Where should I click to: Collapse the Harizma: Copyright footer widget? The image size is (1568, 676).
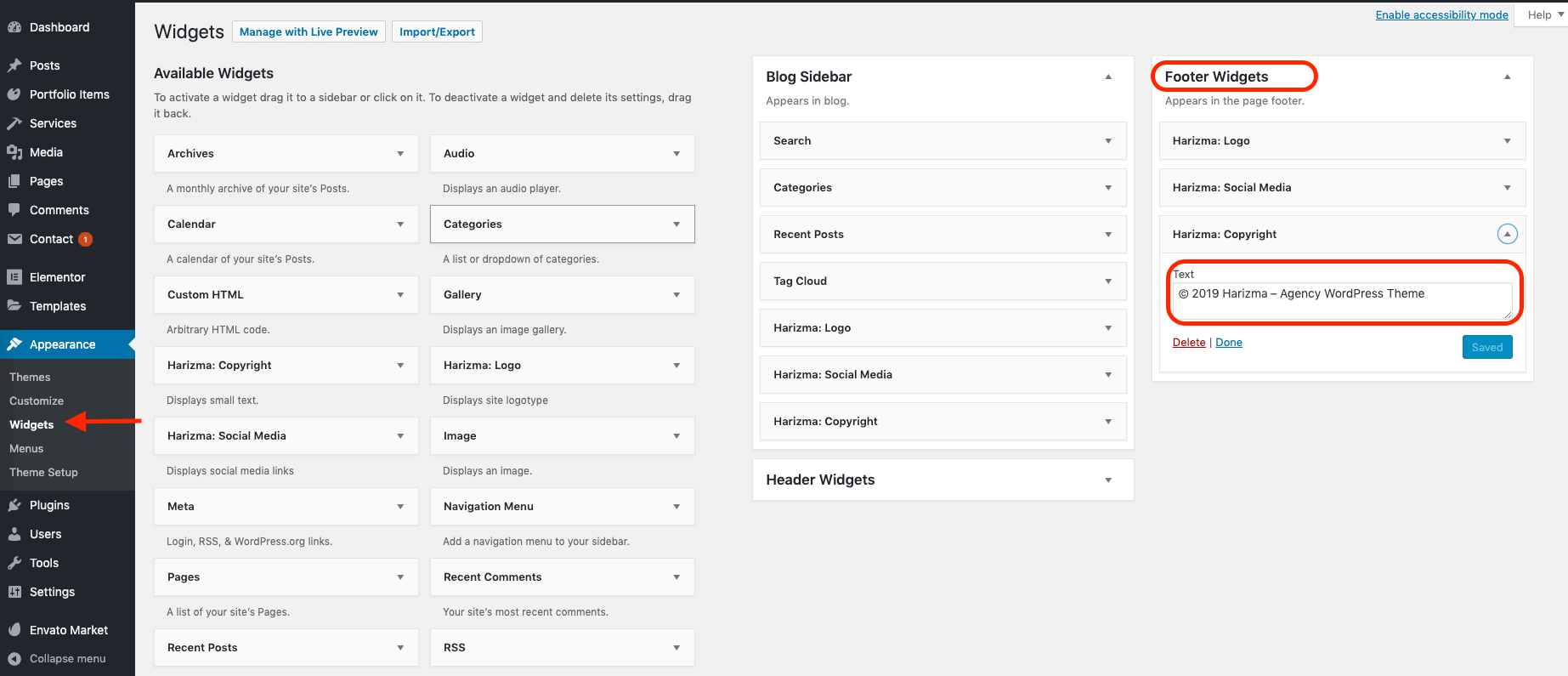(x=1507, y=234)
